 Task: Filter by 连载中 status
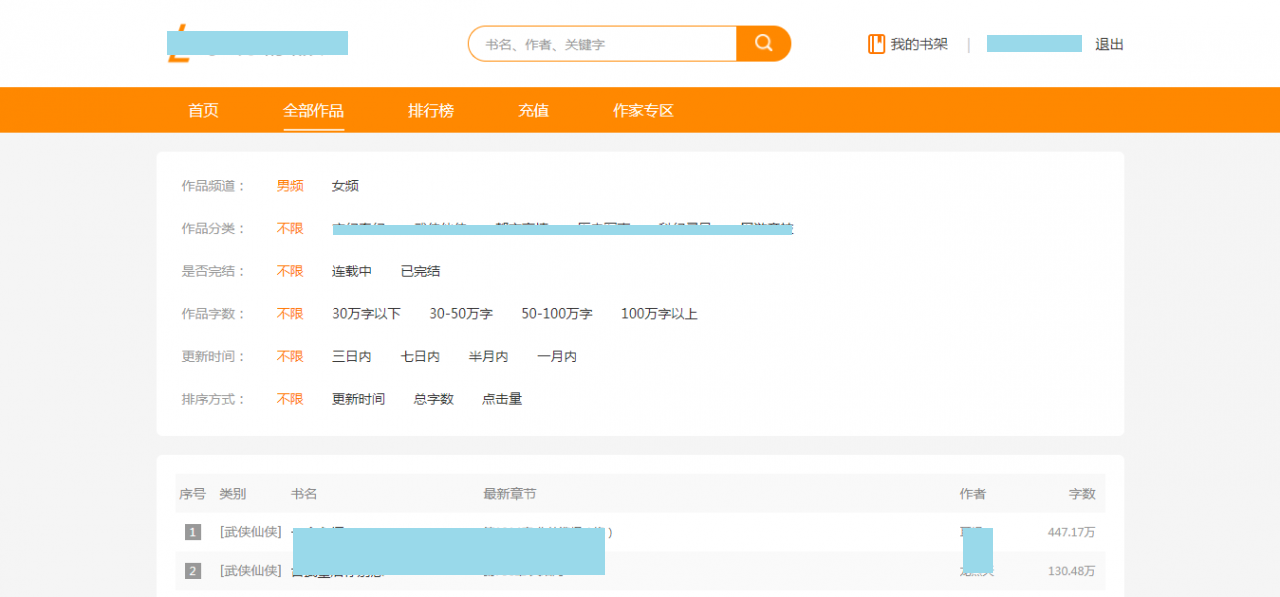click(x=352, y=271)
